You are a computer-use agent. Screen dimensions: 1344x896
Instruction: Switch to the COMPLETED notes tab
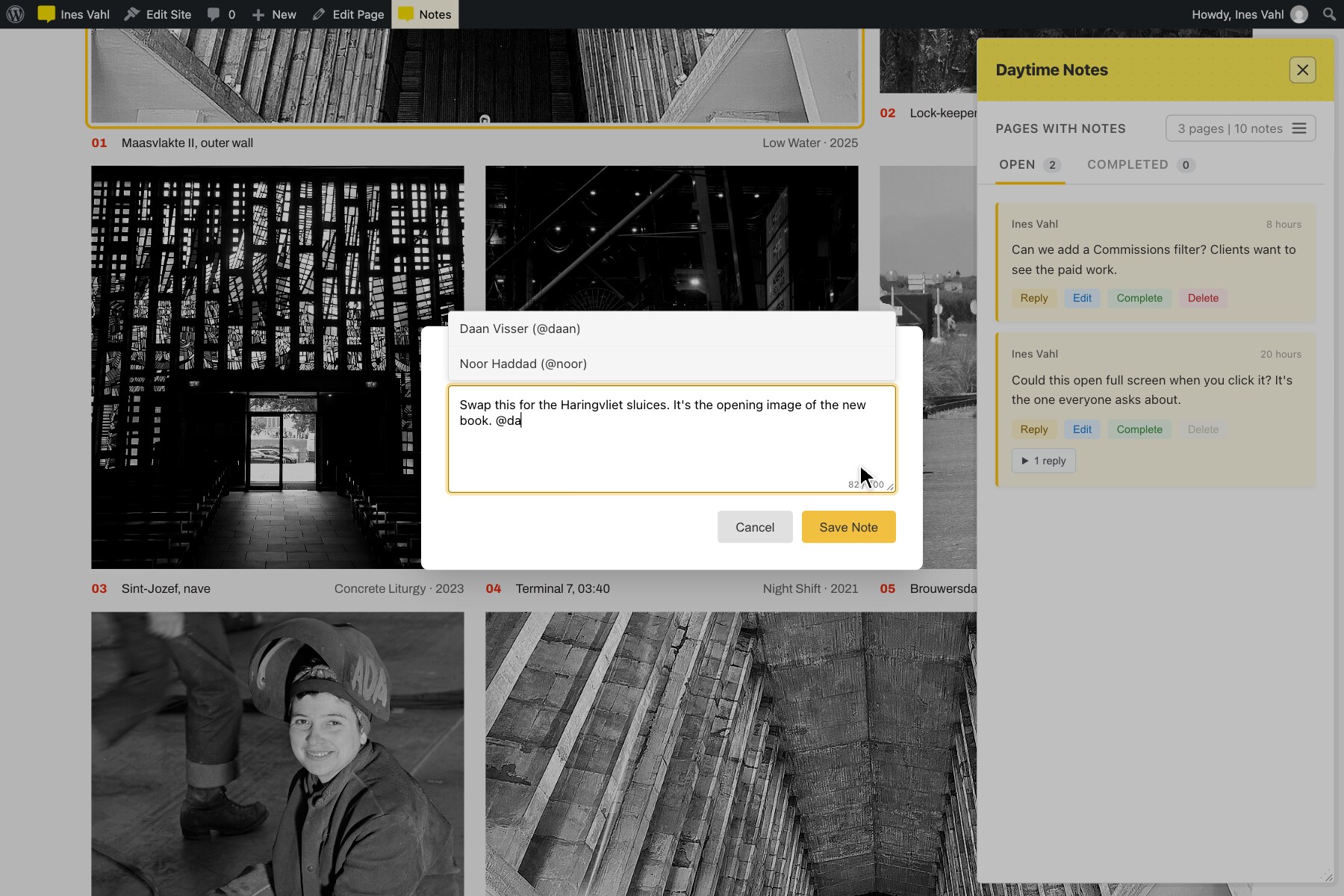point(1141,165)
